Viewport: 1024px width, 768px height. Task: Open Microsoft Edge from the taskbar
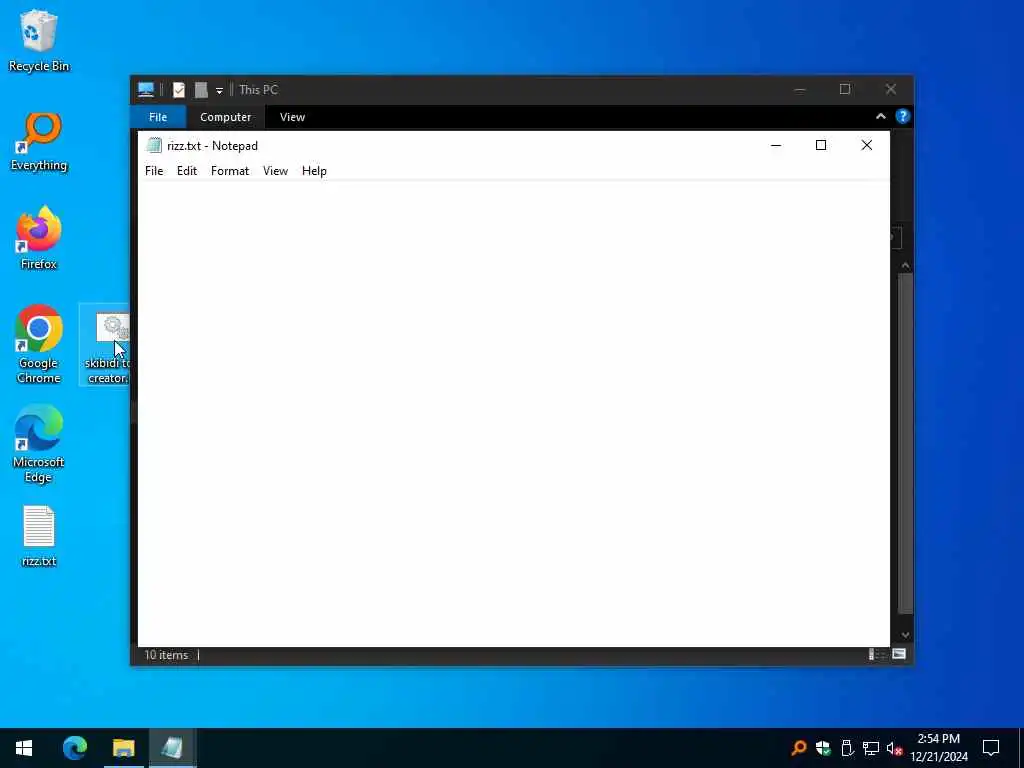pyautogui.click(x=74, y=748)
